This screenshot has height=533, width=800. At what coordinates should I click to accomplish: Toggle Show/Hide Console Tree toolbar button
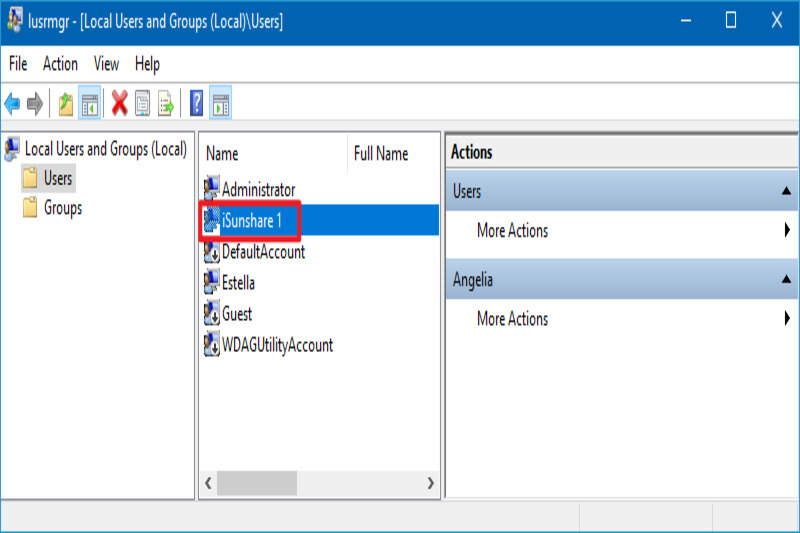pyautogui.click(x=90, y=103)
